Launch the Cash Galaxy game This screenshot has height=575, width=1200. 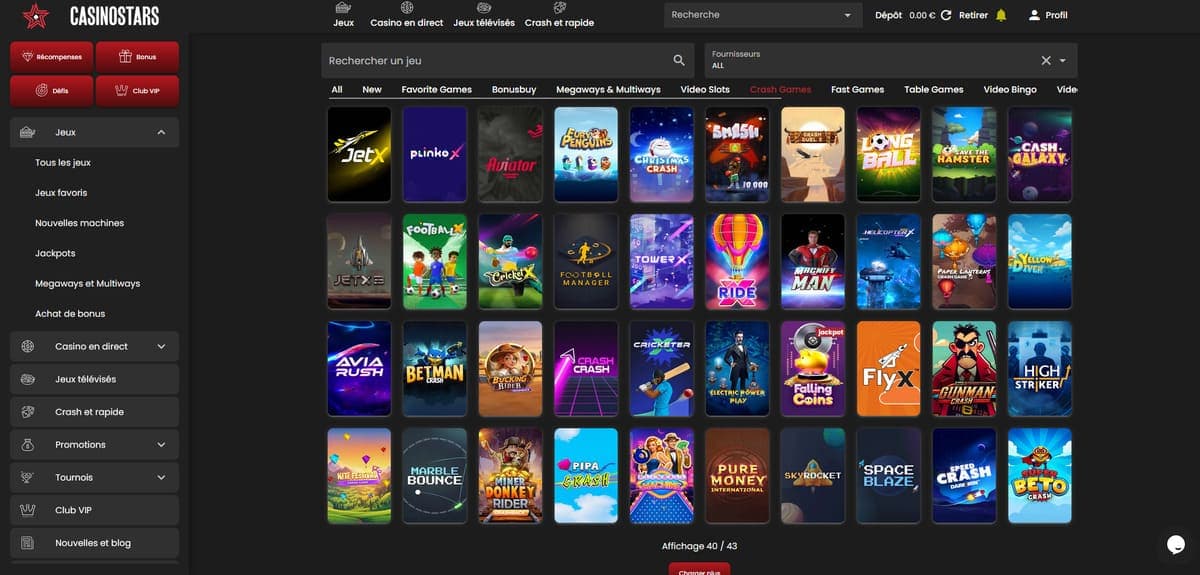(x=1040, y=154)
